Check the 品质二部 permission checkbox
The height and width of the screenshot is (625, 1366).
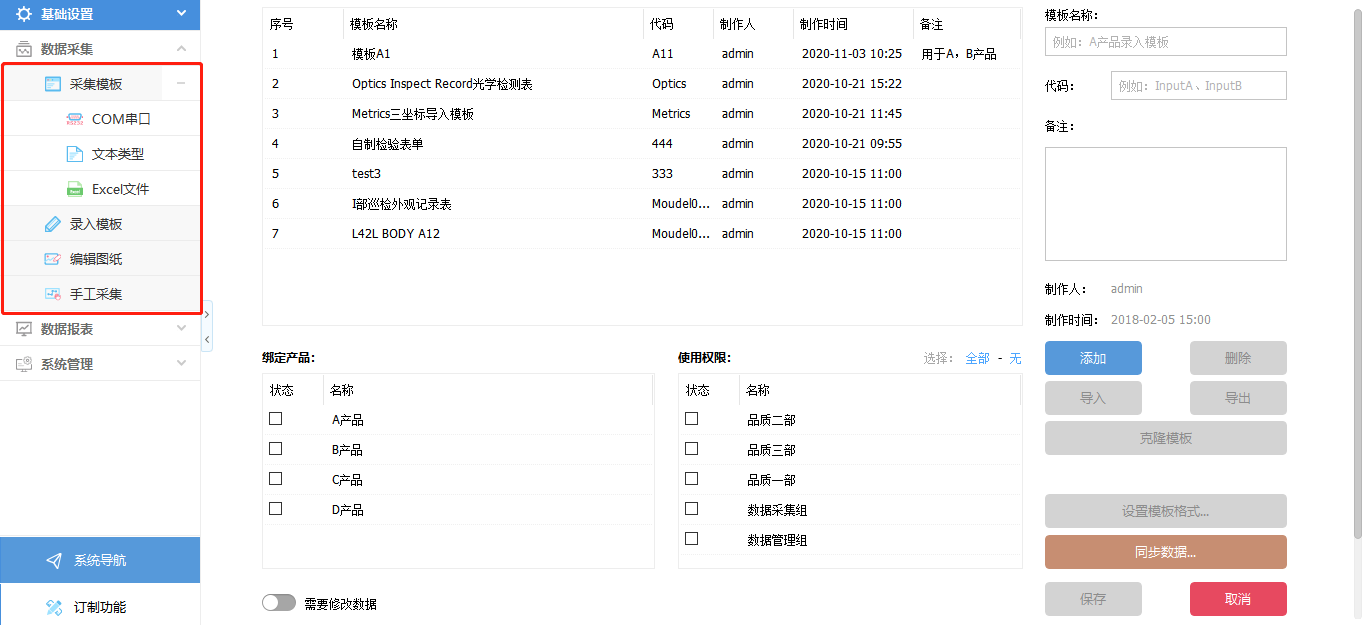(691, 419)
